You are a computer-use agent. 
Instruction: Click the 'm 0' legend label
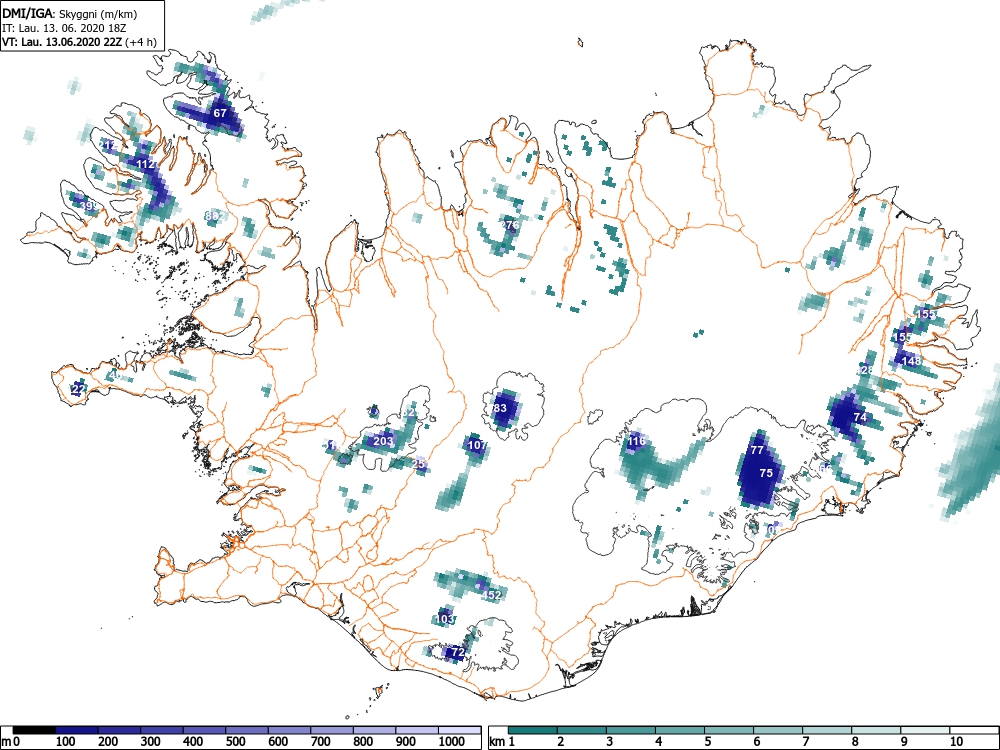(11, 742)
